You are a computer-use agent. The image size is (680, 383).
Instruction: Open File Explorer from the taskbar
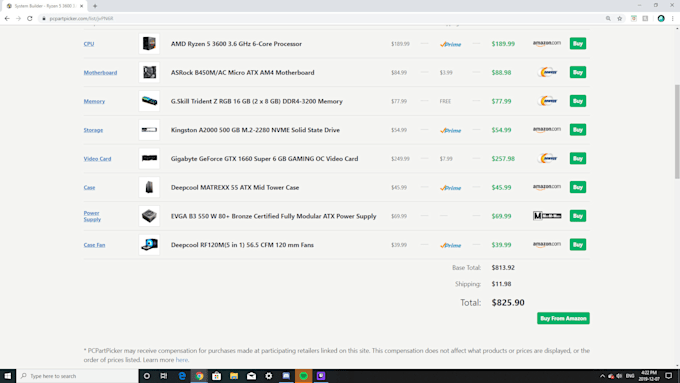(x=234, y=376)
